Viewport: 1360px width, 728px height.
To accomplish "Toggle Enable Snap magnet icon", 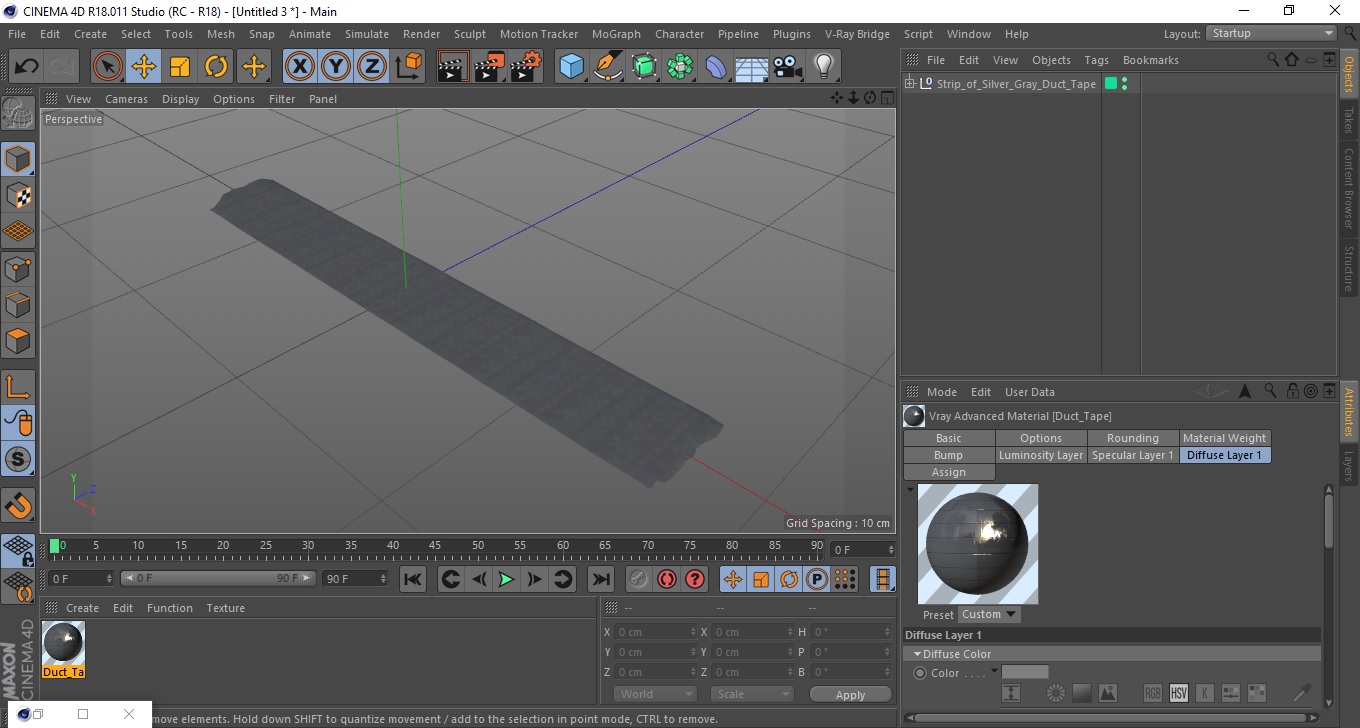I will (18, 505).
